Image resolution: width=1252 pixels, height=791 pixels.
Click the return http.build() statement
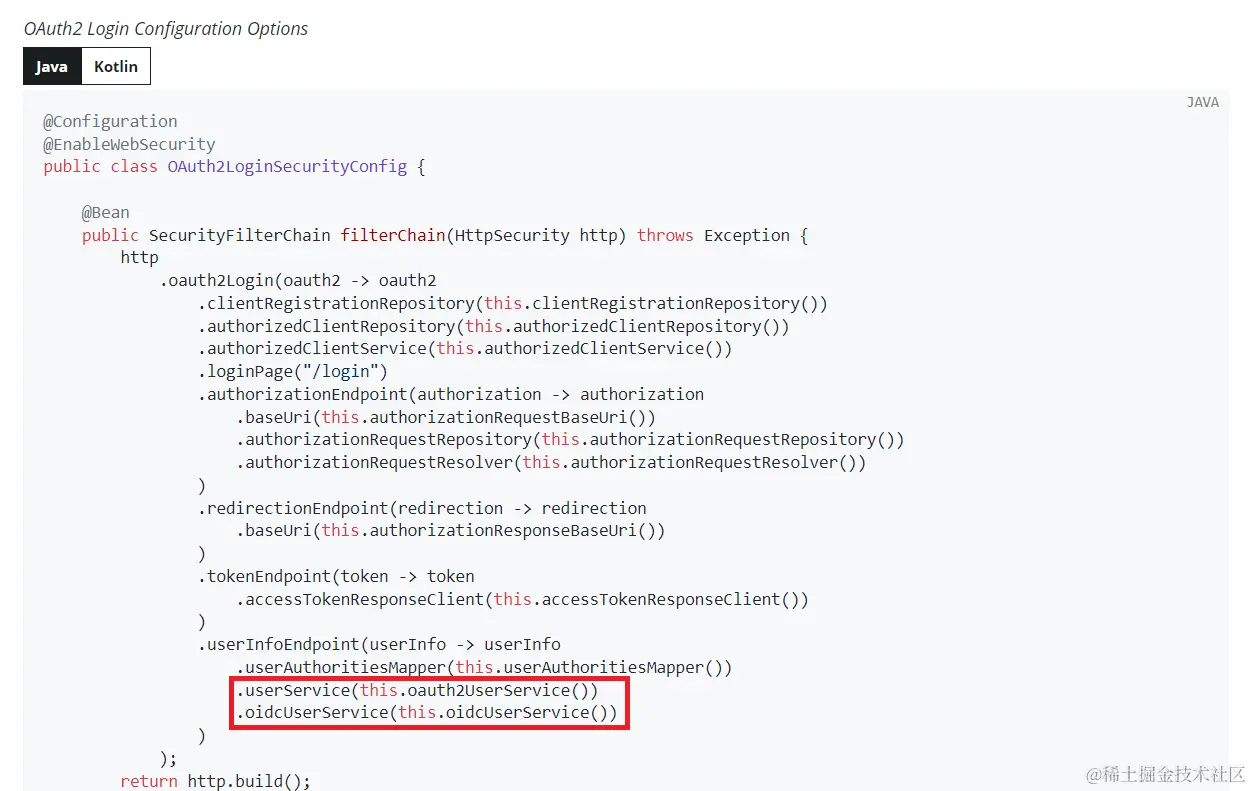coord(214,781)
